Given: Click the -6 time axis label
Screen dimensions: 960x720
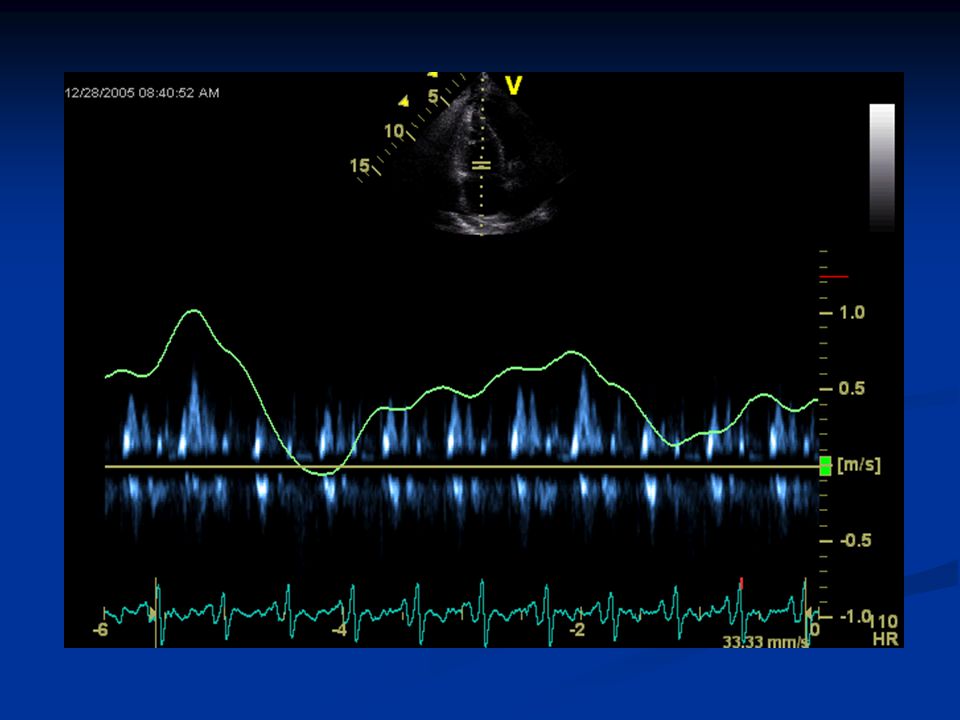Looking at the screenshot, I should (x=100, y=630).
